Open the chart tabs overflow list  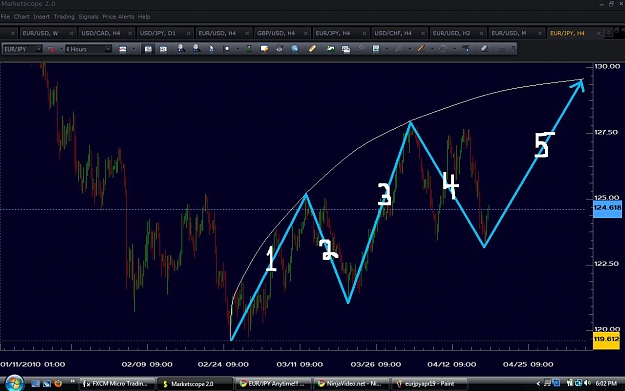[x=608, y=32]
